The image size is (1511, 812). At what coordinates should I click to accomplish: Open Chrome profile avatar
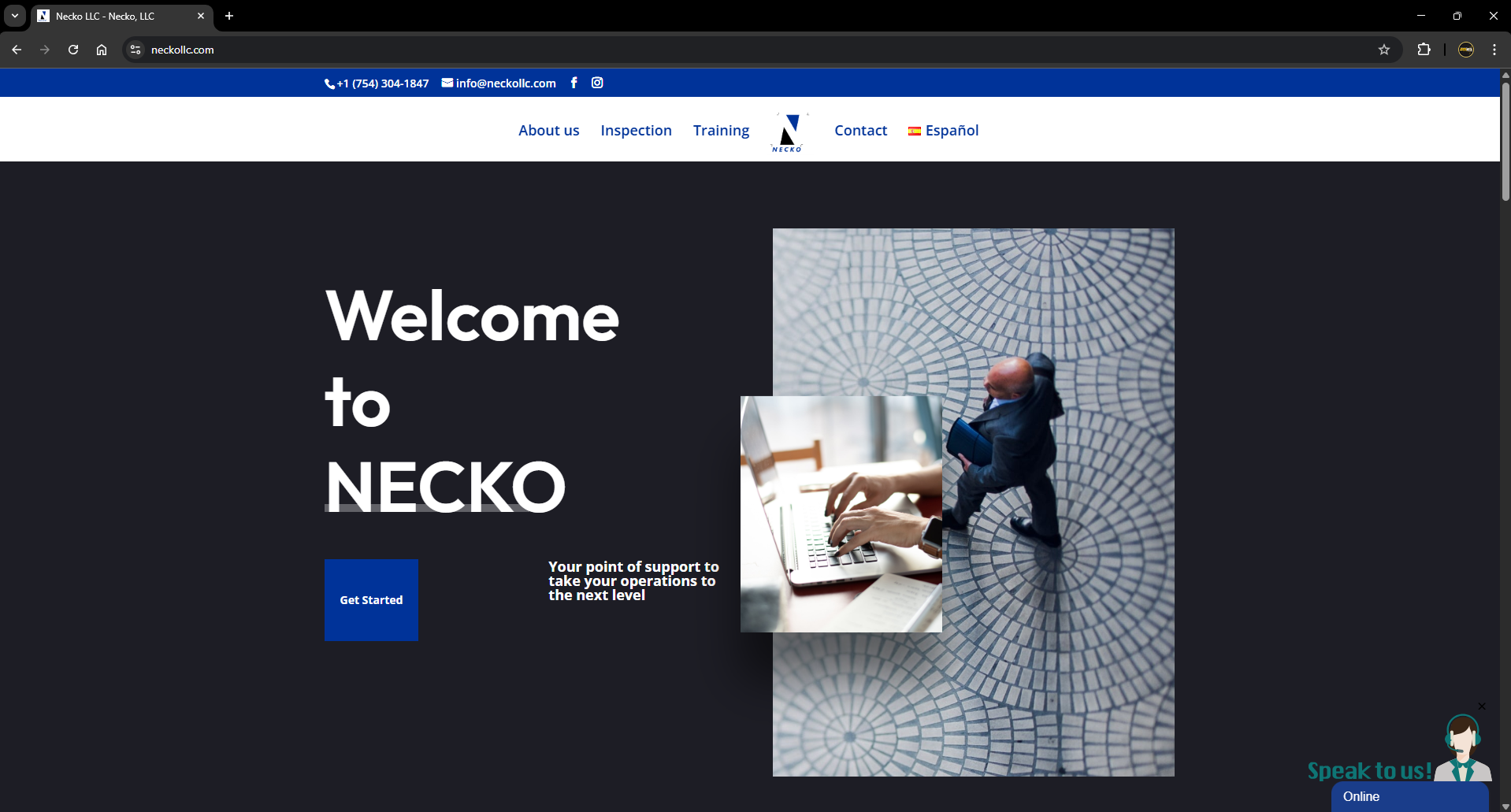coord(1466,50)
